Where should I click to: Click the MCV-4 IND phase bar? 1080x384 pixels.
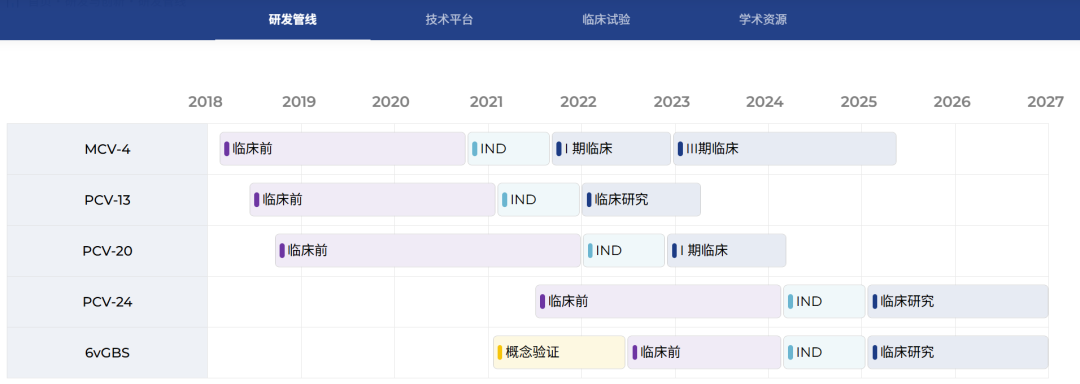(x=509, y=149)
